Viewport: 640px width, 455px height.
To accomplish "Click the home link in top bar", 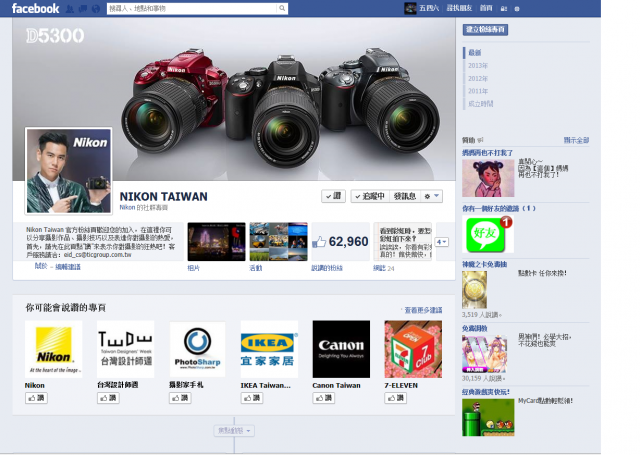I will point(486,8).
